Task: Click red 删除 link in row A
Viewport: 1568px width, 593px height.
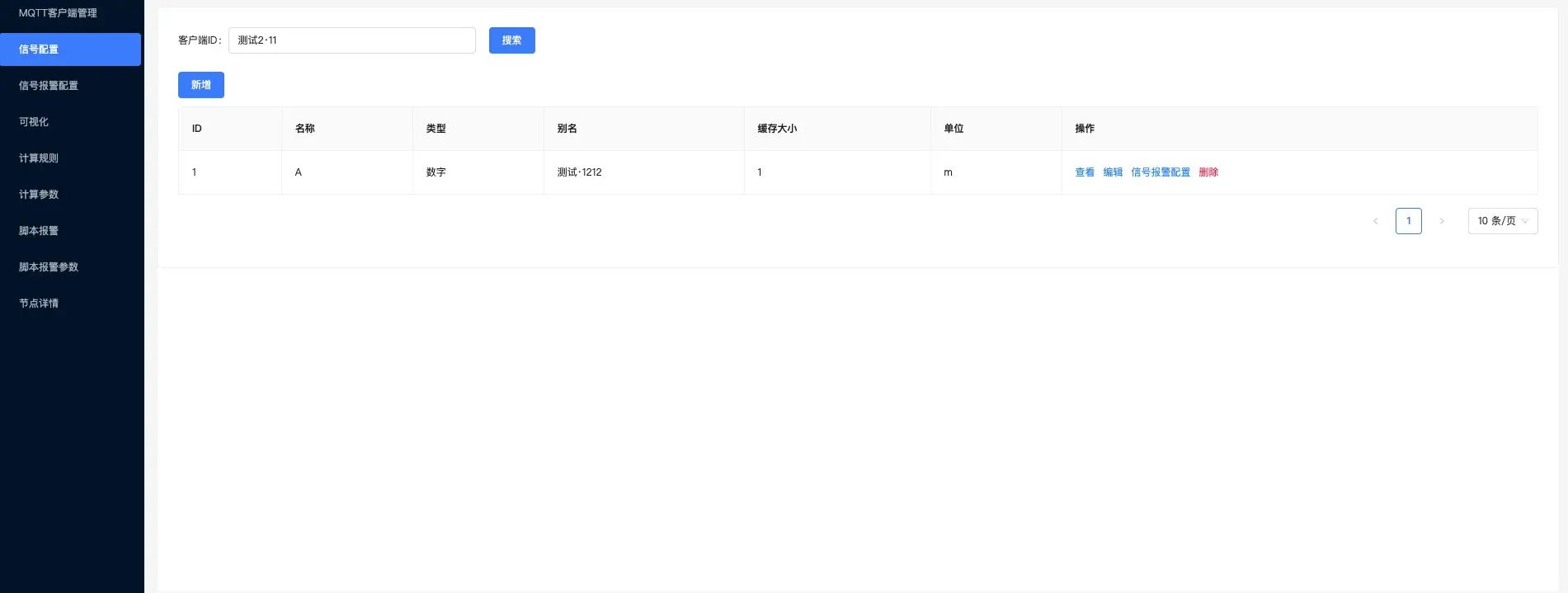Action: point(1208,172)
